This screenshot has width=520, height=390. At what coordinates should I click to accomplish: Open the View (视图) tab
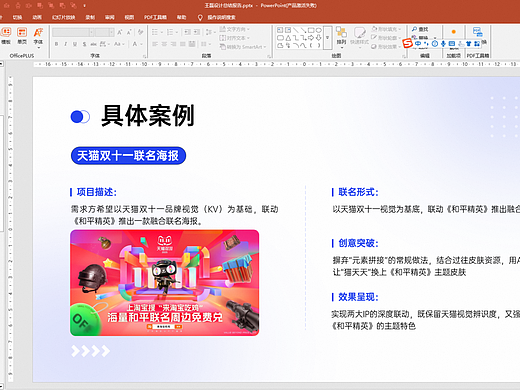coord(129,17)
